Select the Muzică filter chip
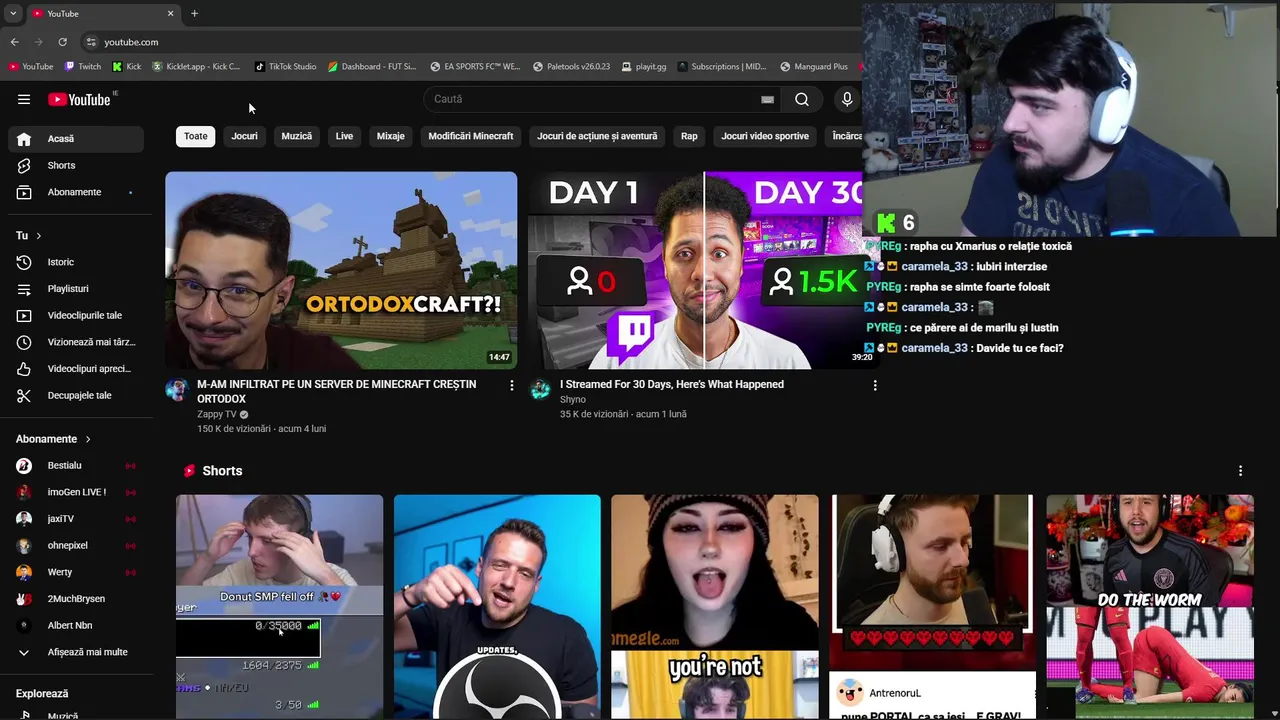The height and width of the screenshot is (720, 1280). click(297, 136)
